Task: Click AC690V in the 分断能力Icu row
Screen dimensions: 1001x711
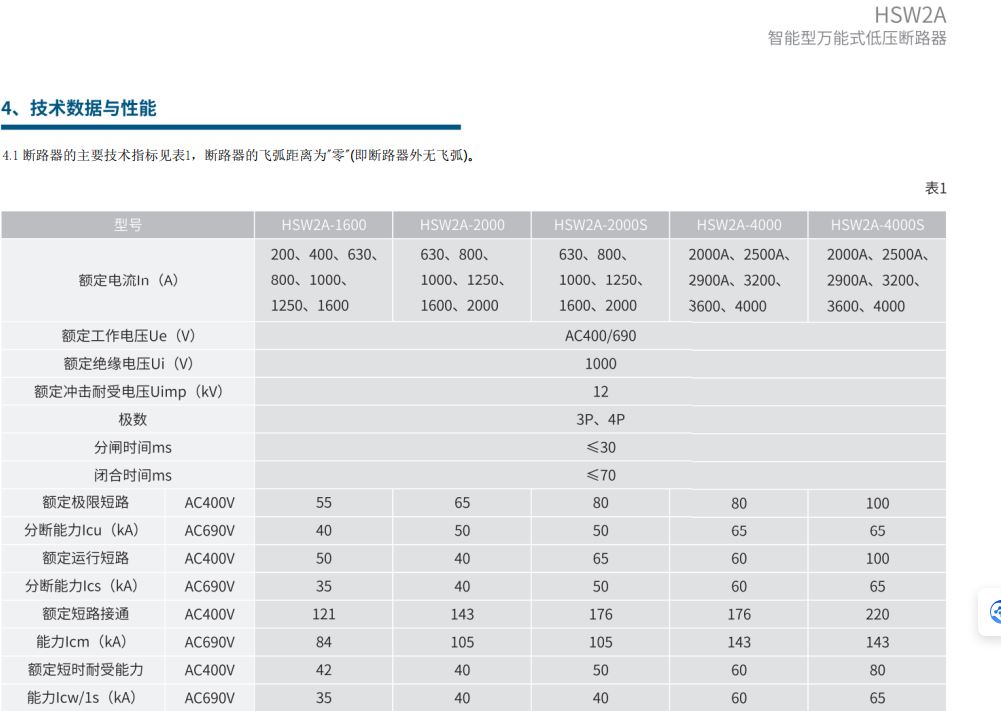Action: (209, 530)
